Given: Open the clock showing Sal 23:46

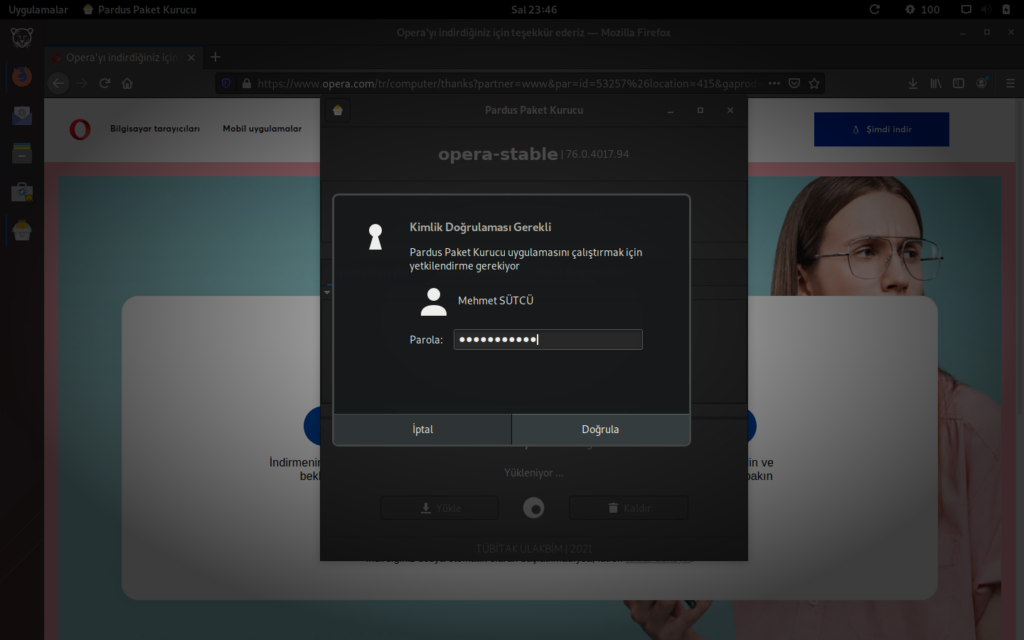Looking at the screenshot, I should point(534,10).
